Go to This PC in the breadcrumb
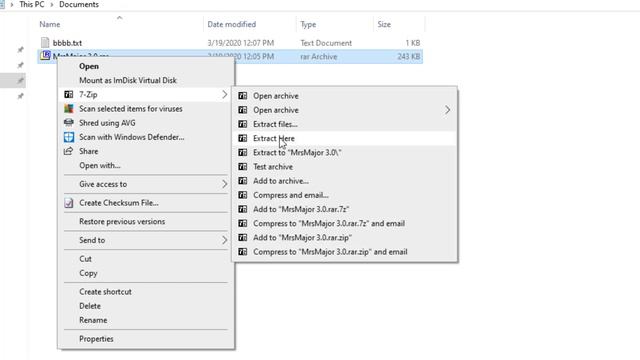The height and width of the screenshot is (360, 640). click(x=32, y=5)
